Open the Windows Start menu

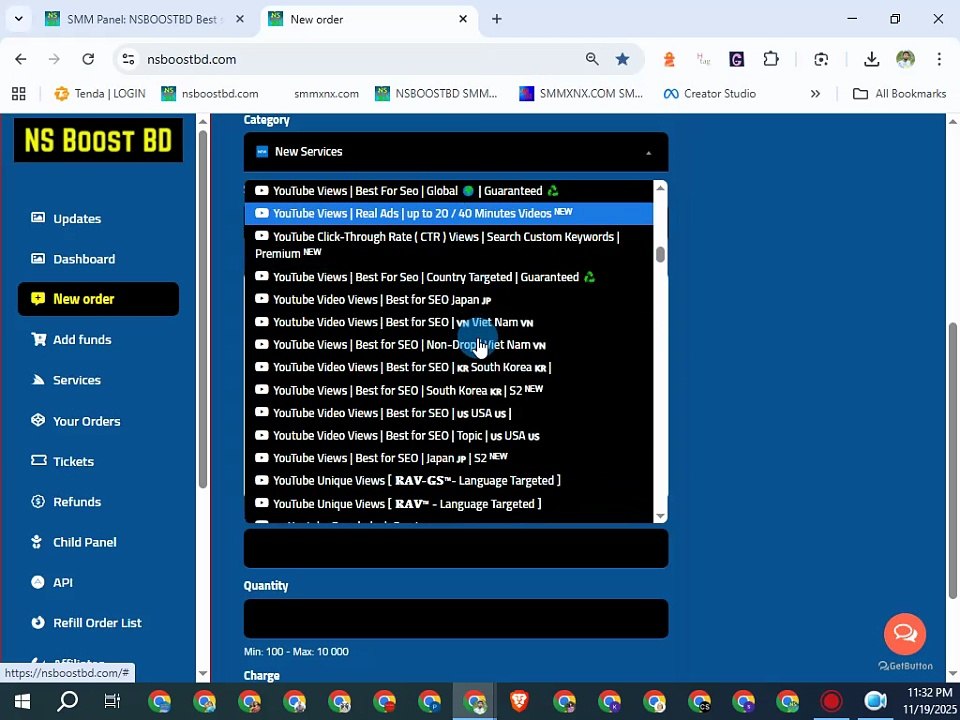pos(23,701)
